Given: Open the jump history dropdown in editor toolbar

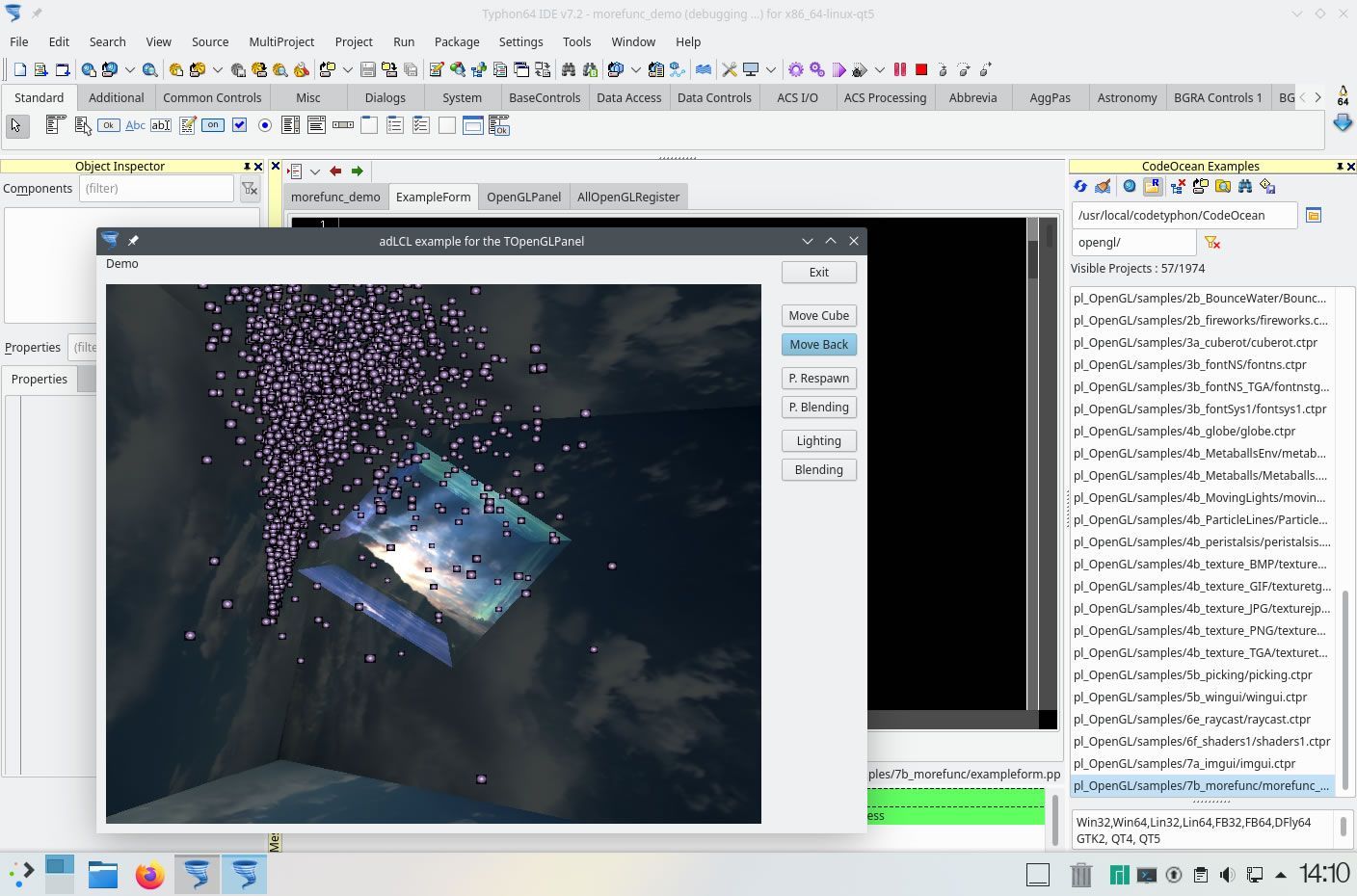Looking at the screenshot, I should click(315, 171).
